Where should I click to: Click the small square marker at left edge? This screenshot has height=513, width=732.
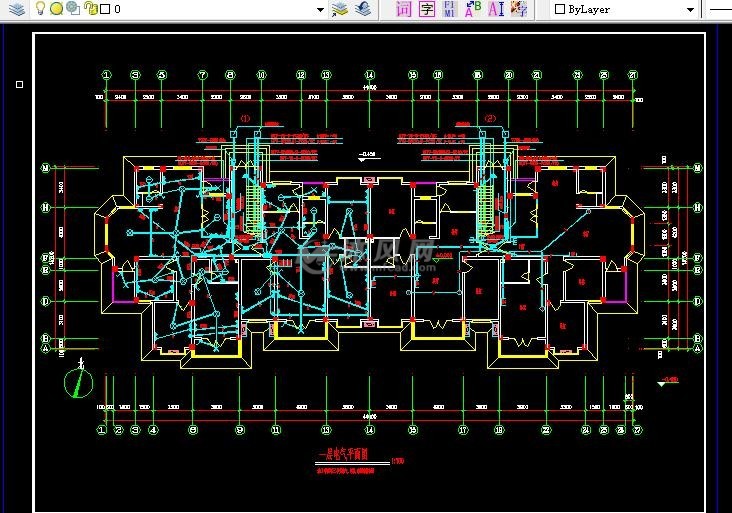19,85
